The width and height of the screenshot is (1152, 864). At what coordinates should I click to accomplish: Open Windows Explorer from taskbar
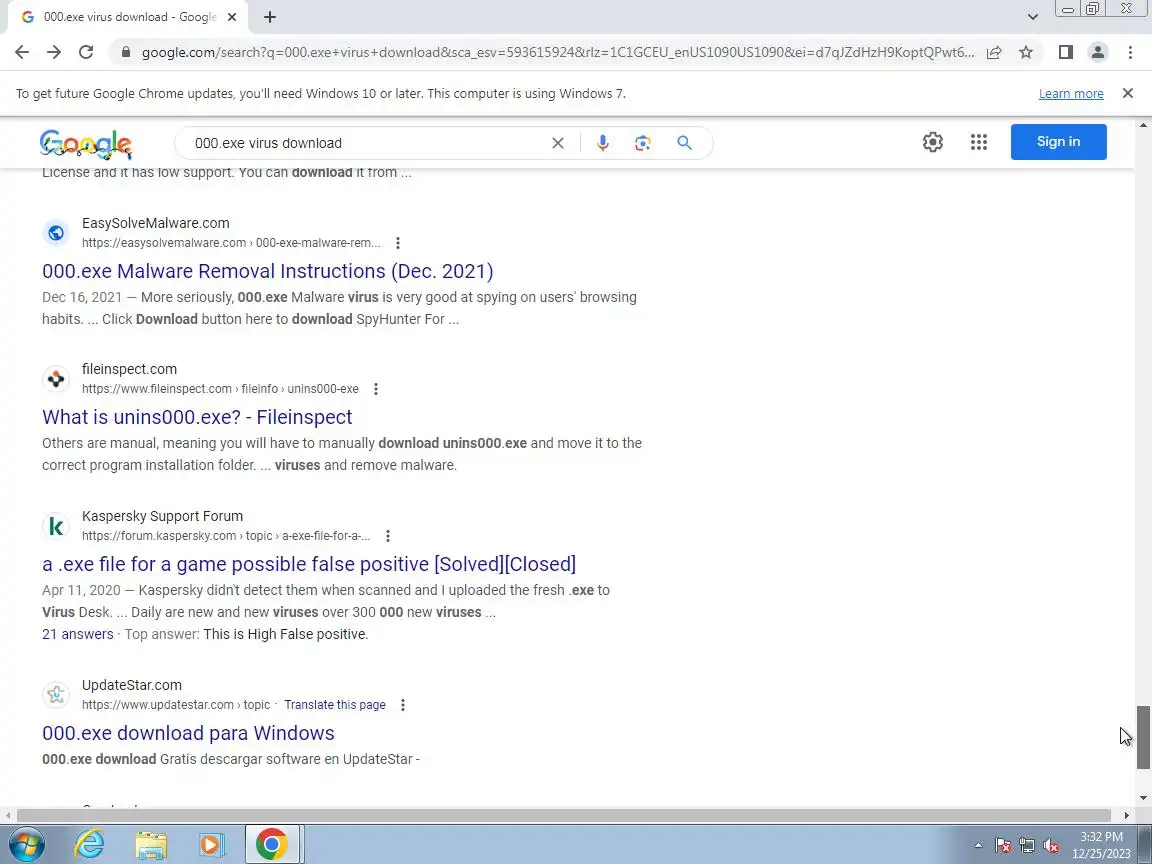[151, 844]
